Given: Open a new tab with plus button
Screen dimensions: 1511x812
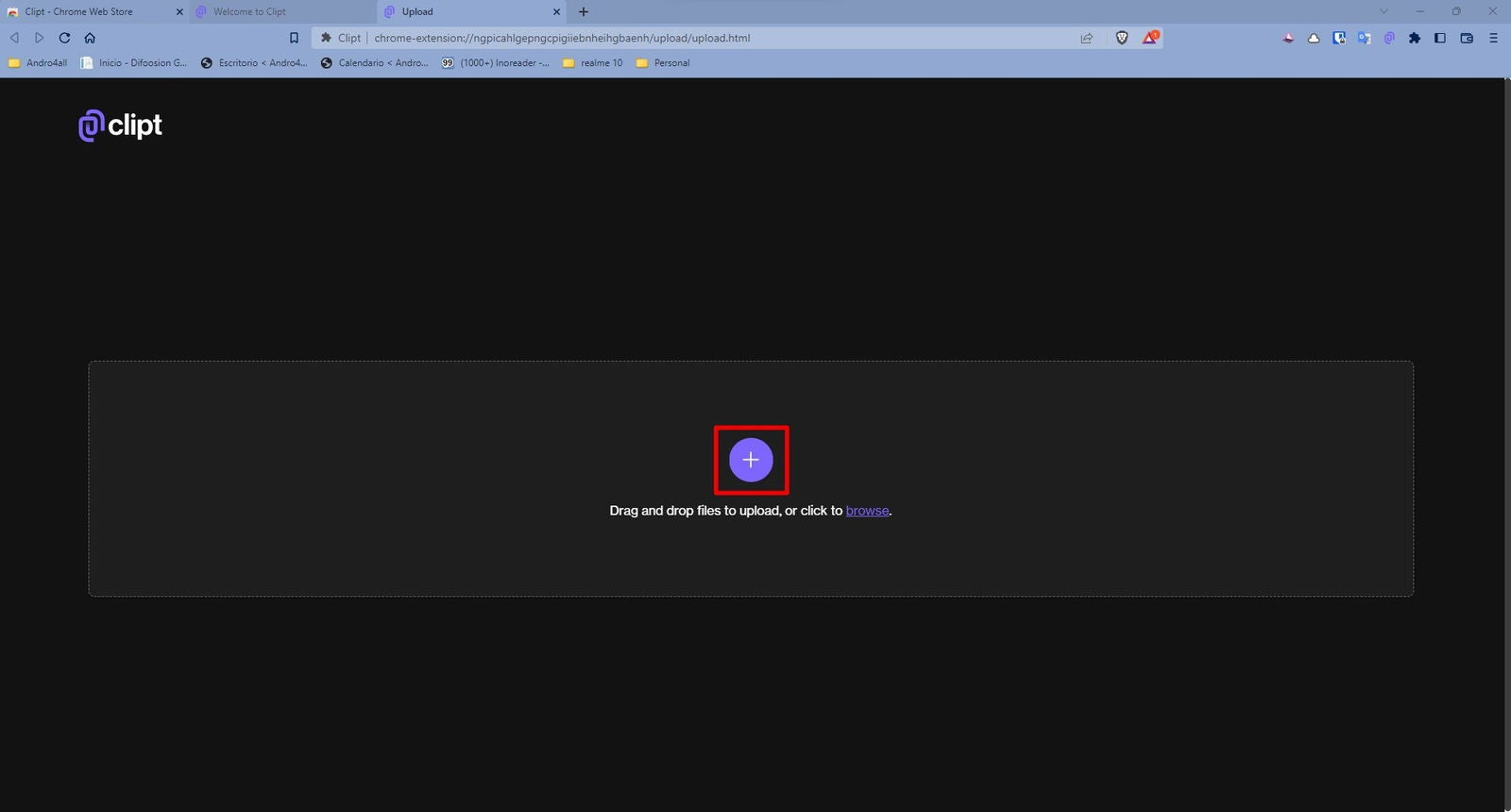Looking at the screenshot, I should point(584,11).
